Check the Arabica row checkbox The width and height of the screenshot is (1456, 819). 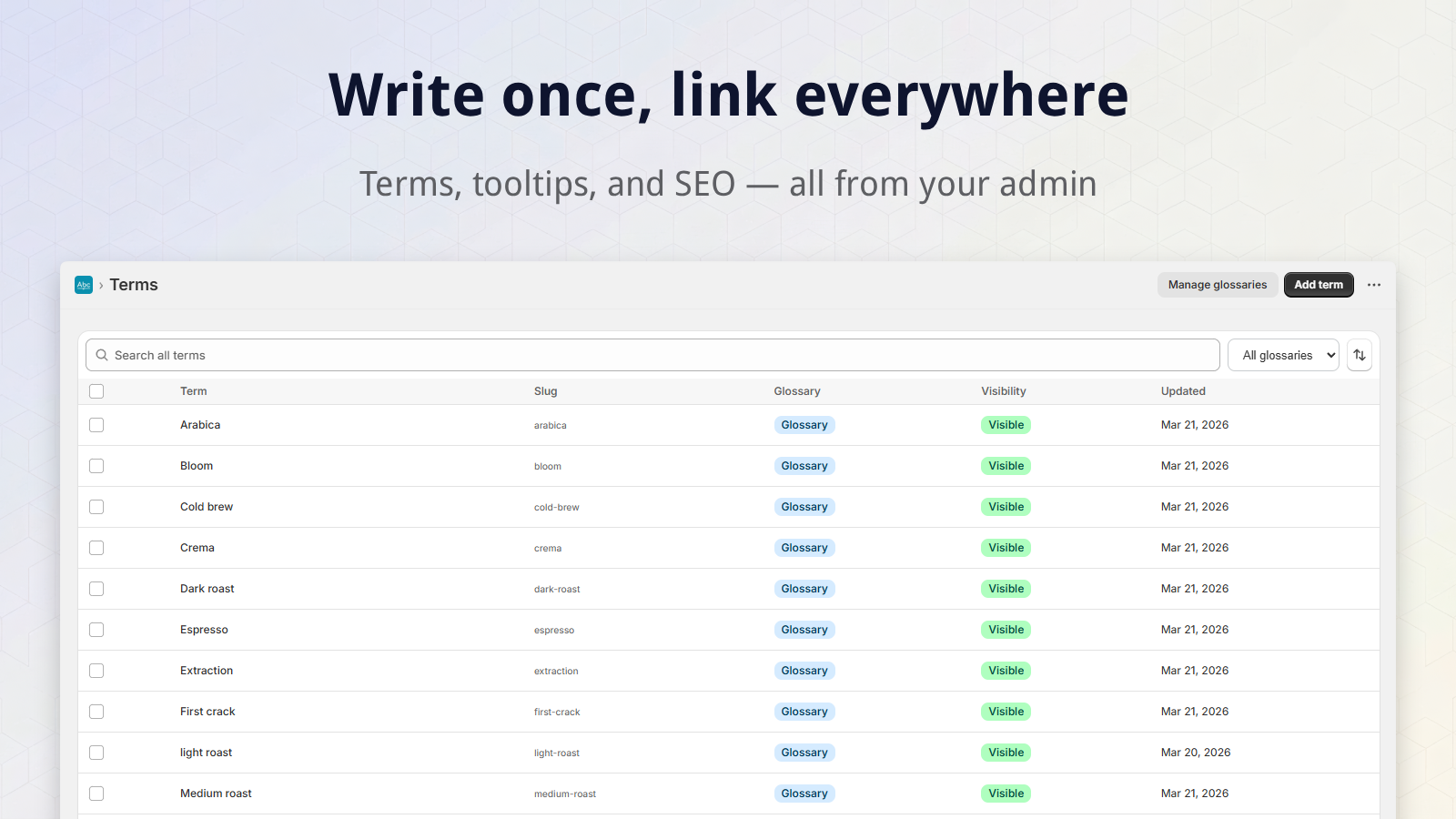(x=96, y=425)
